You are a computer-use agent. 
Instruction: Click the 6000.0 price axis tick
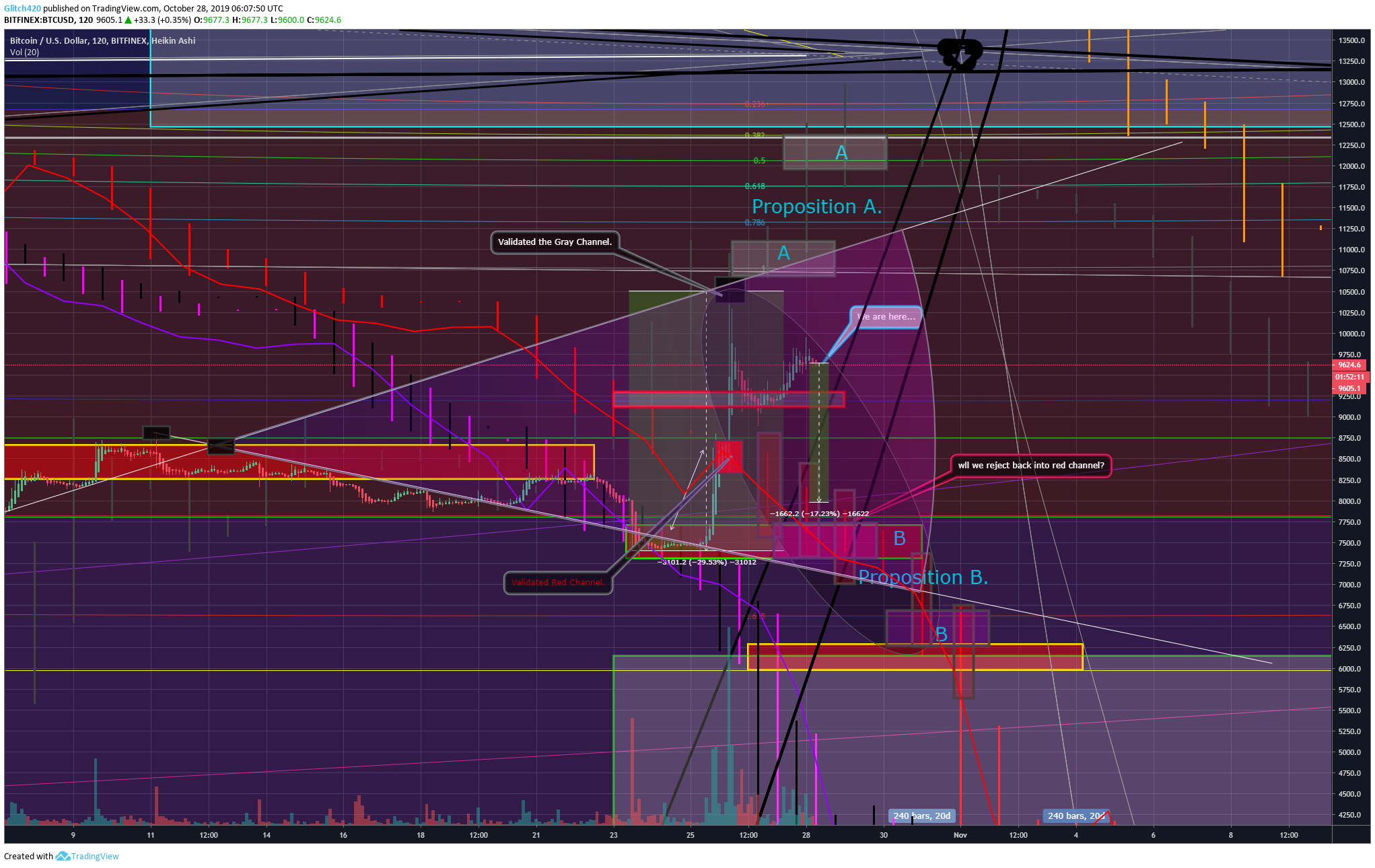1351,669
